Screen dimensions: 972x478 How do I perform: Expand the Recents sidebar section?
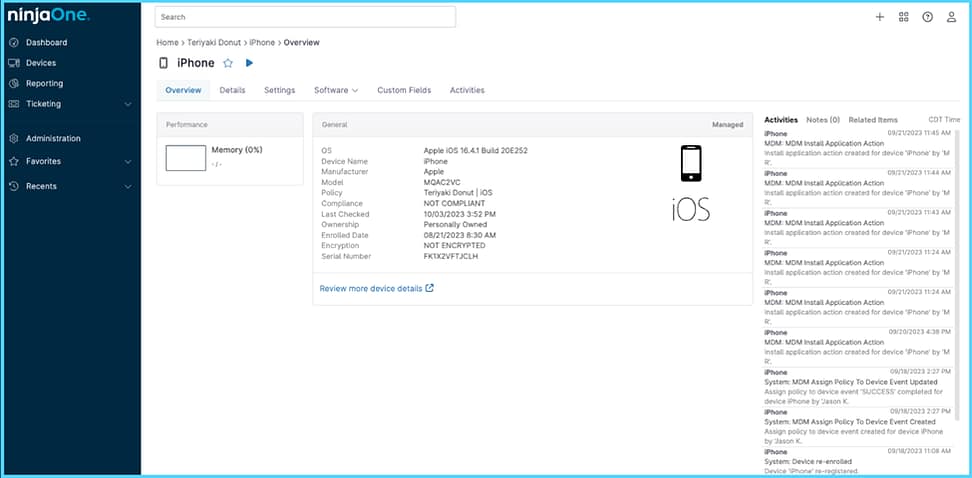tap(127, 186)
